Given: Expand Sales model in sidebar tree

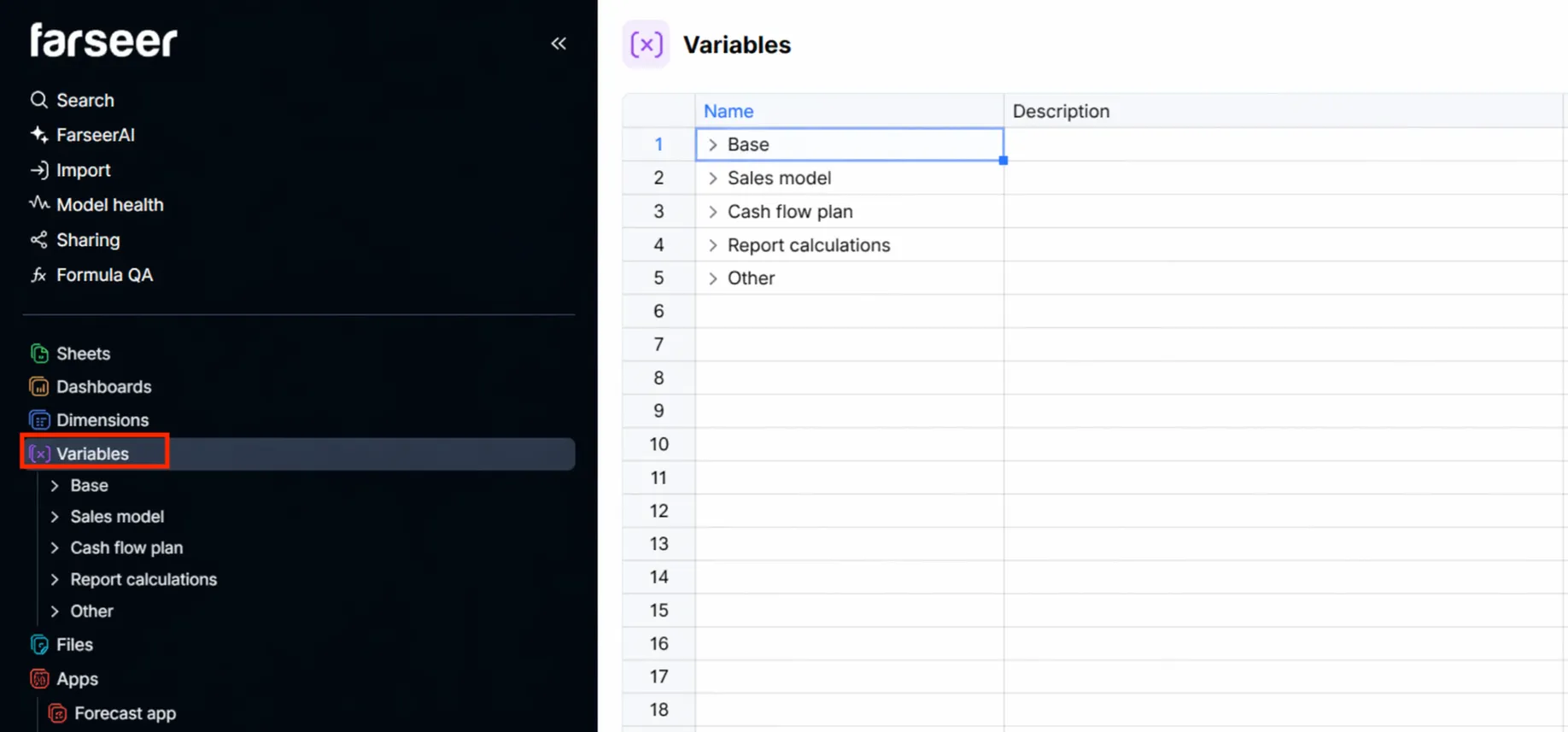Looking at the screenshot, I should (x=55, y=517).
